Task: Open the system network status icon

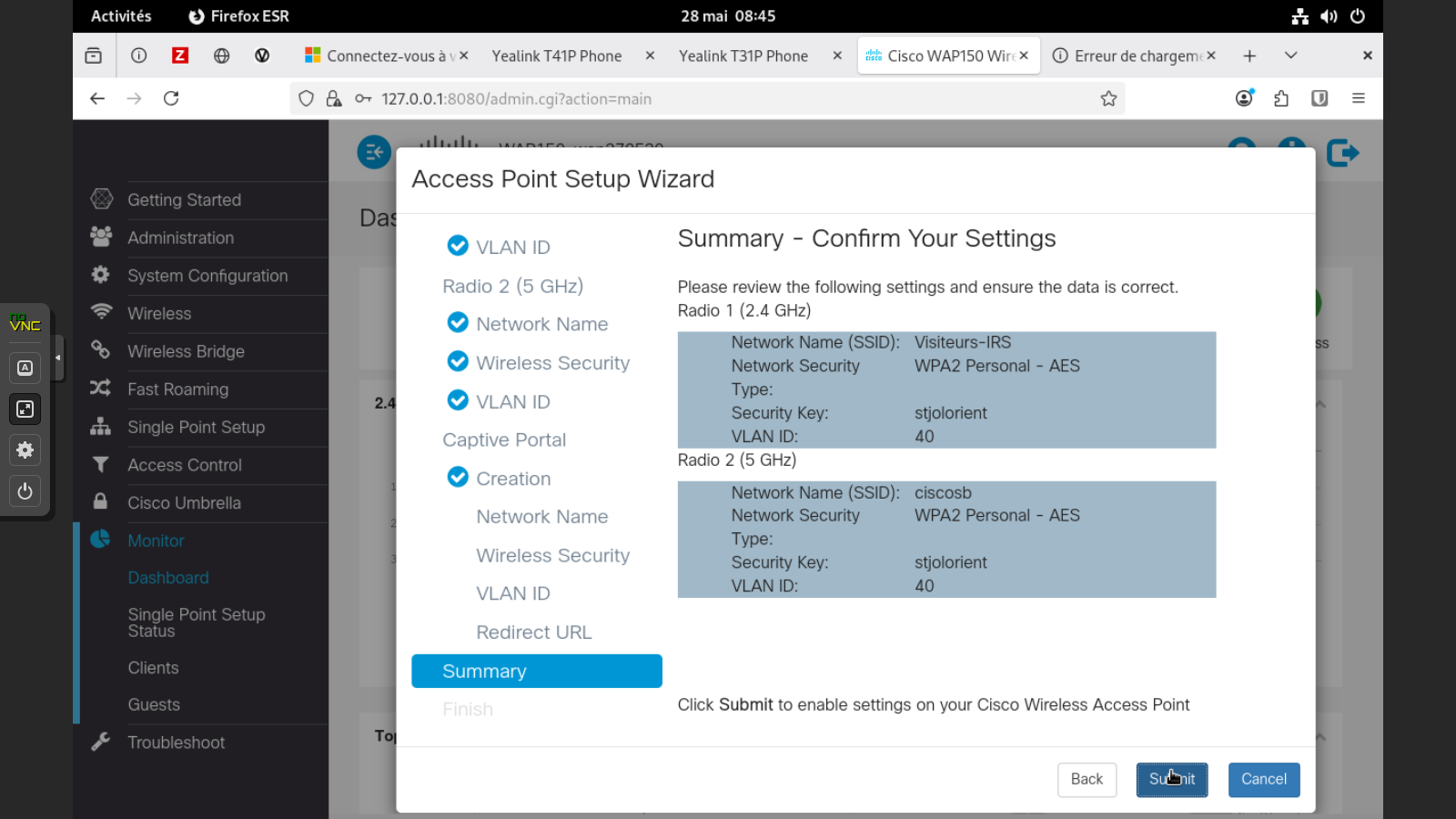Action: pyautogui.click(x=1299, y=16)
